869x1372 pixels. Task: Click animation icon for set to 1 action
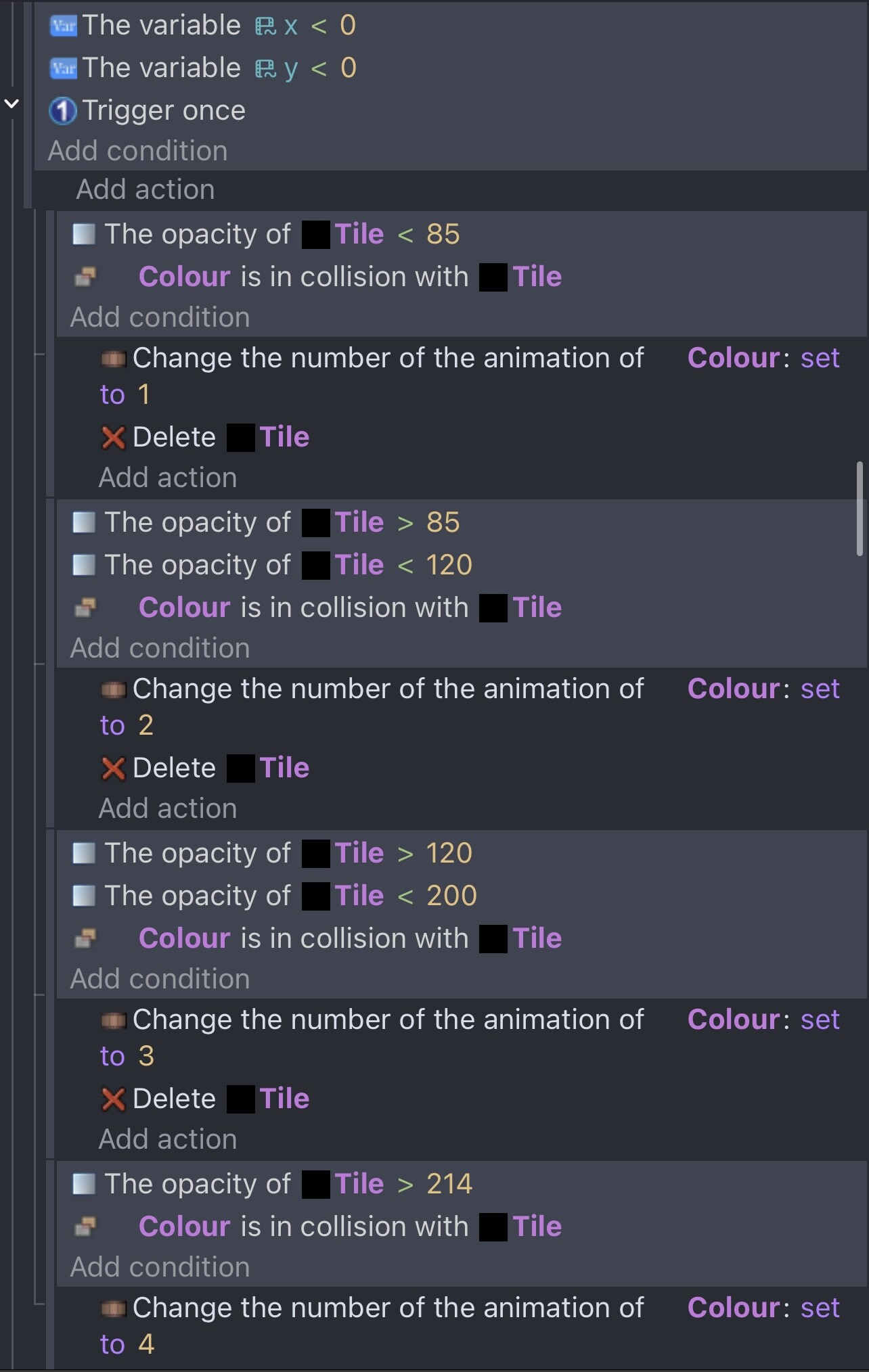[113, 359]
